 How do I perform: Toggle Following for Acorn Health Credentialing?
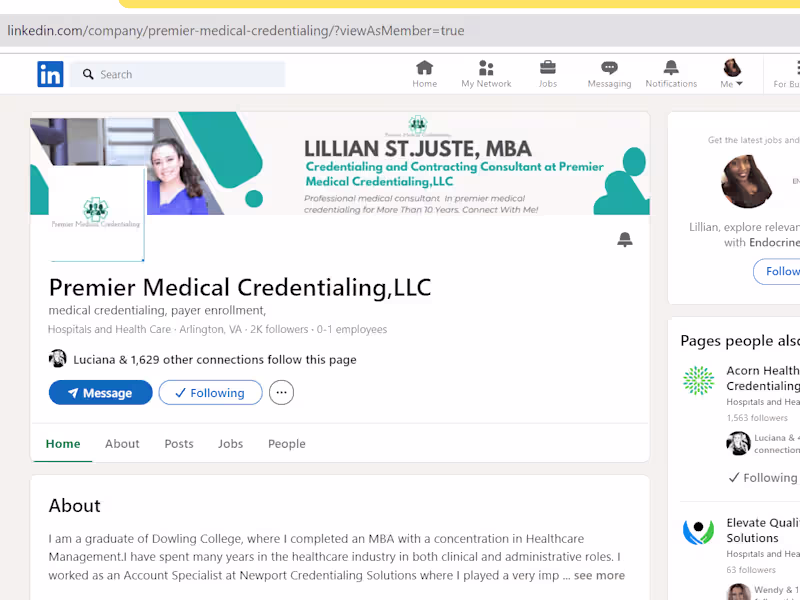click(762, 478)
